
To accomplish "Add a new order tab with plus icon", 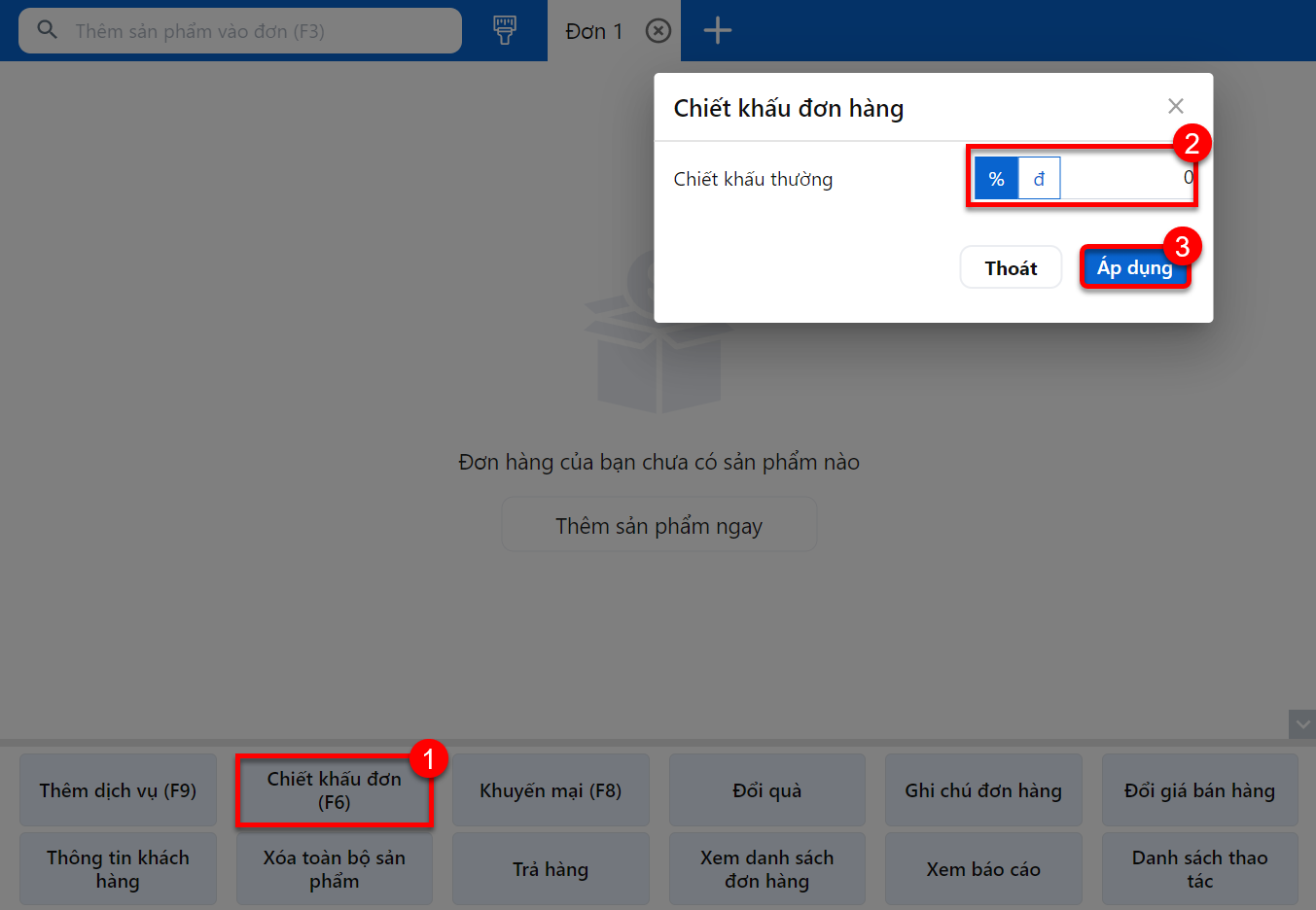I will 718,30.
